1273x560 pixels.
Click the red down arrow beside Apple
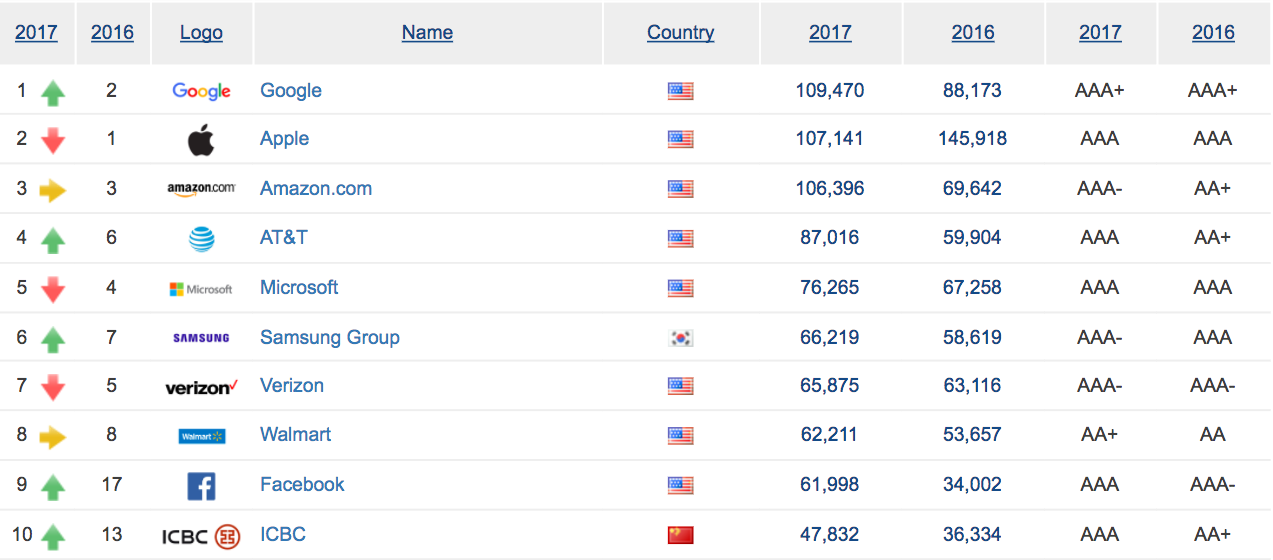53,141
